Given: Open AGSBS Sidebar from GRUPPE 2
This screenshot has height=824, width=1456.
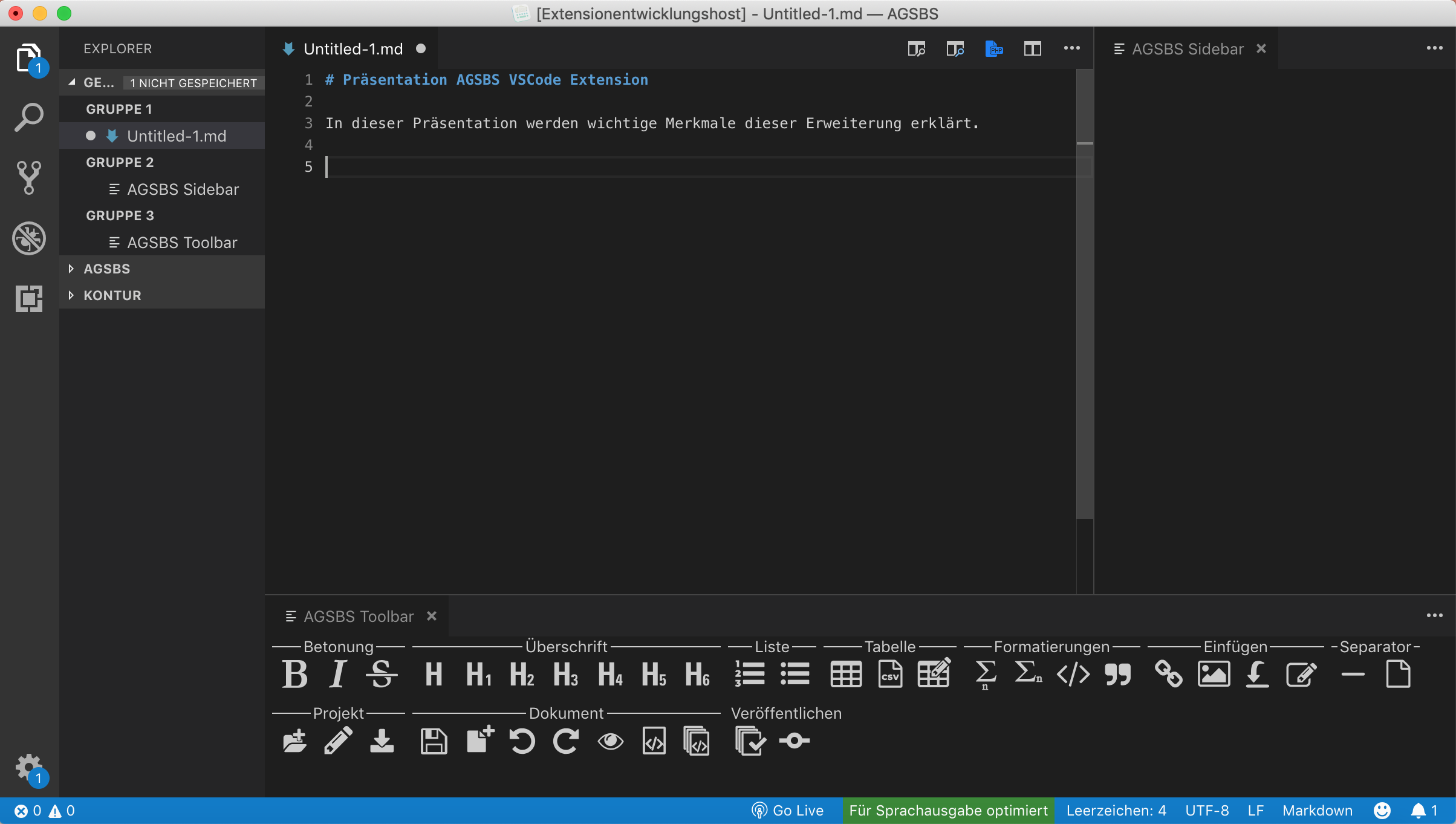Looking at the screenshot, I should [x=183, y=189].
